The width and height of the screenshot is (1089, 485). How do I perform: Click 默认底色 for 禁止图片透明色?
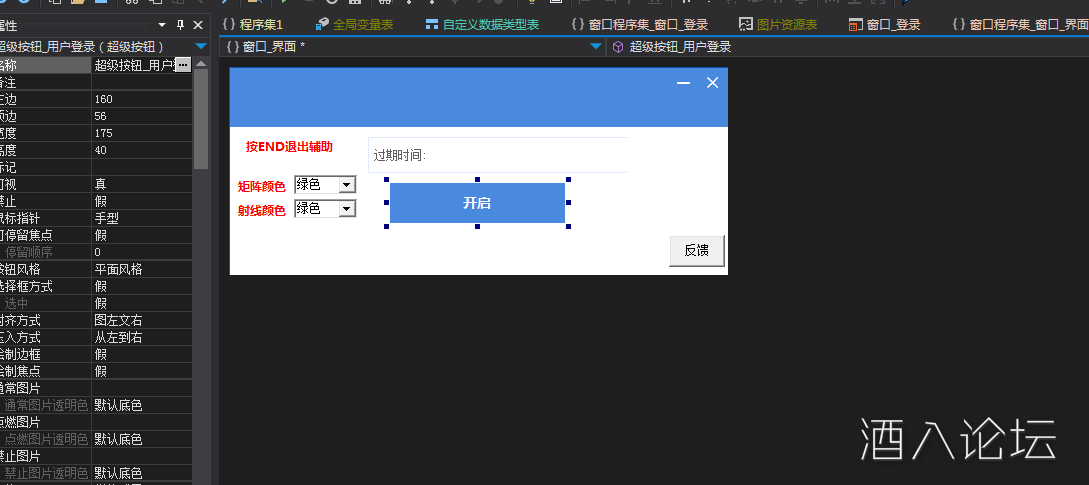click(142, 473)
